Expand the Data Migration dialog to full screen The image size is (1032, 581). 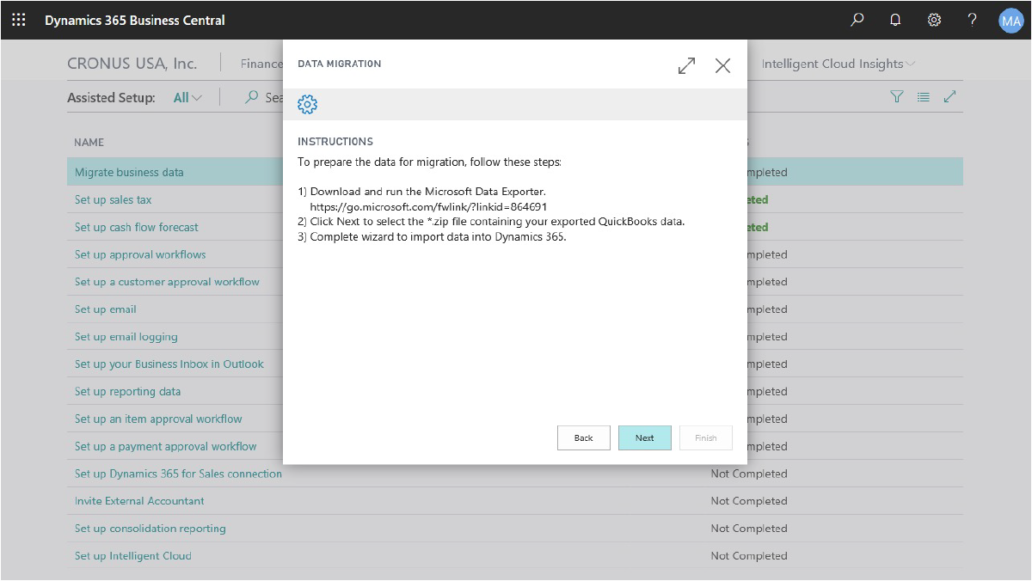pyautogui.click(x=686, y=66)
